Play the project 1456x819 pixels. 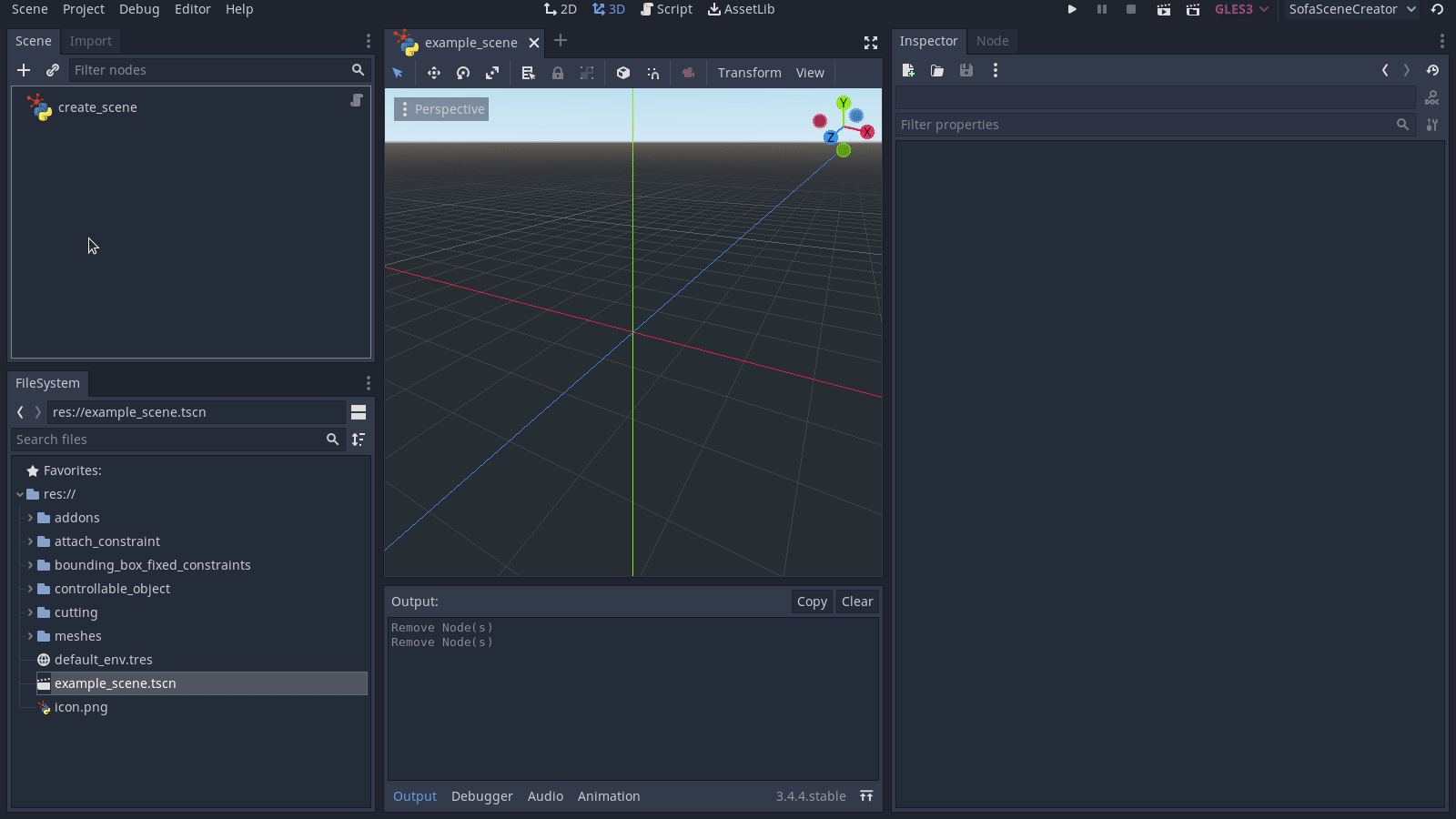1072,9
